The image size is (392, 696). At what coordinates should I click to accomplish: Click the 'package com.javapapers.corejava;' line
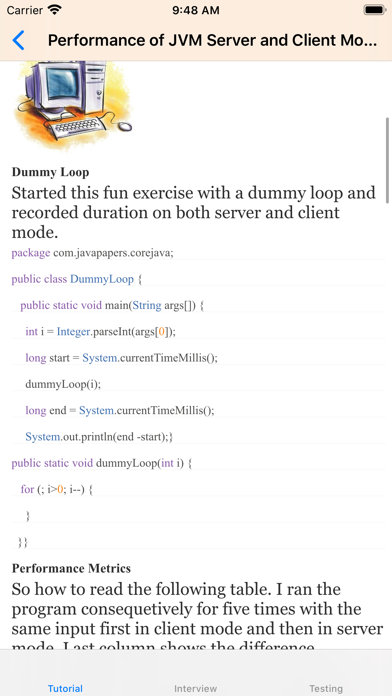(92, 253)
